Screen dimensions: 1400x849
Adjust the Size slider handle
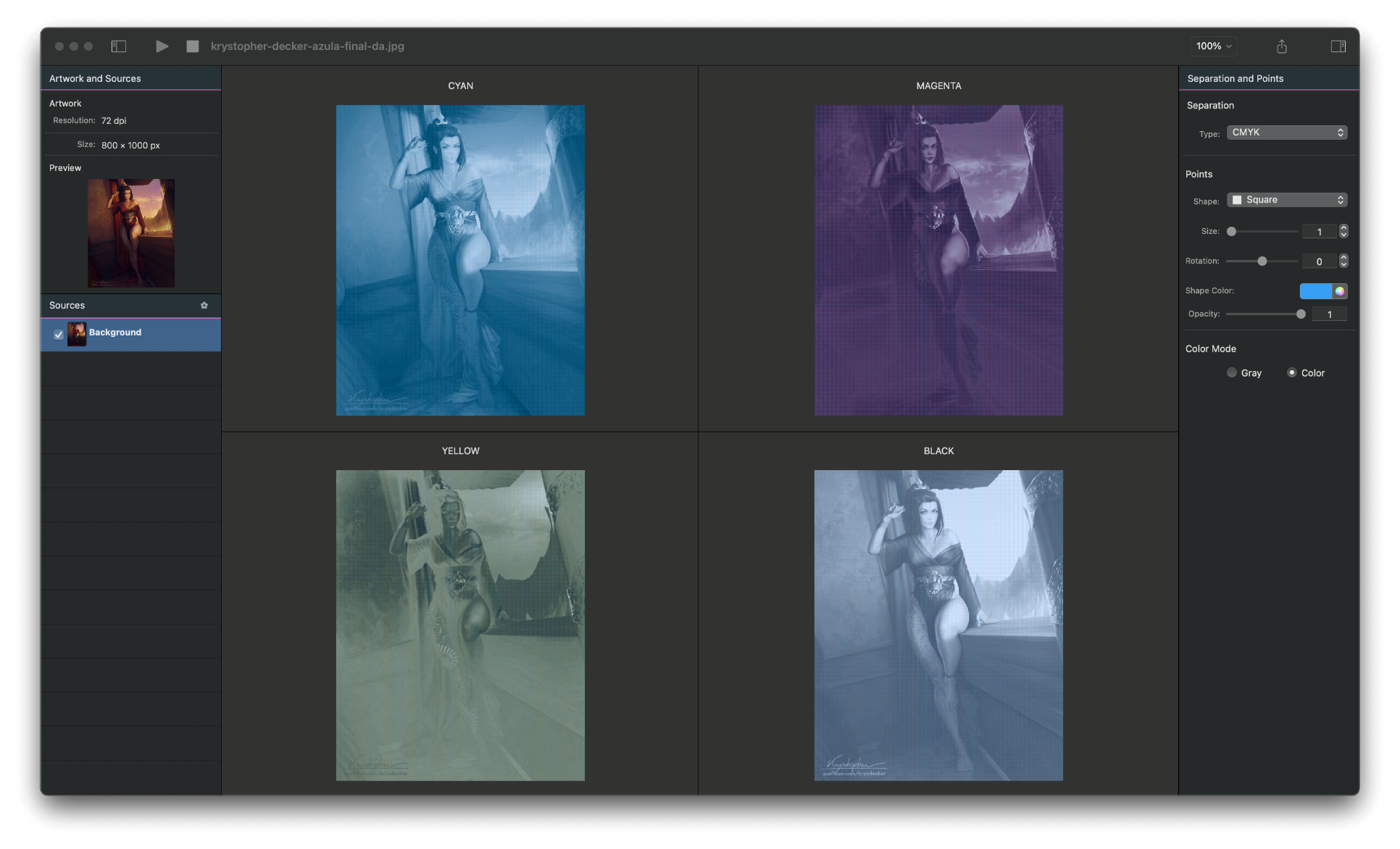1231,232
